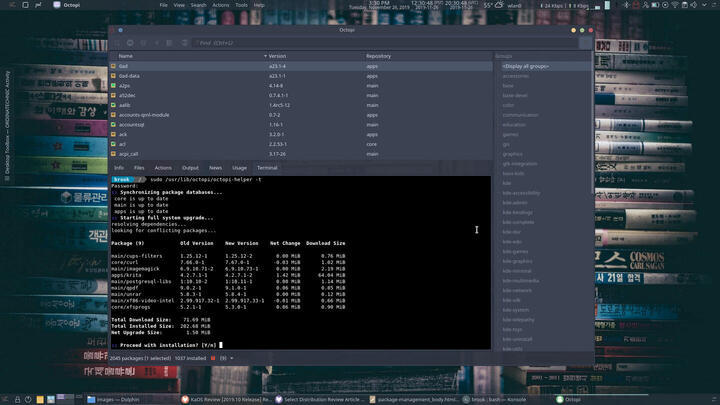Switch to the Terminal tab
This screenshot has width=720, height=405.
(x=267, y=168)
